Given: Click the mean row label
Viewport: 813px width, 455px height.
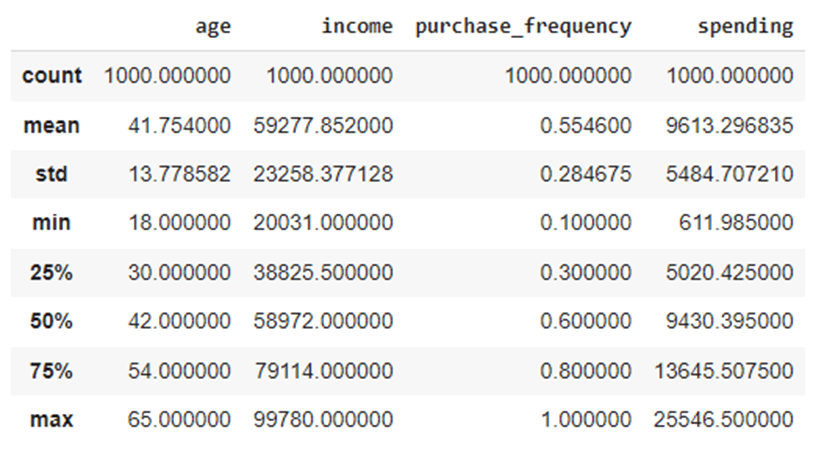Looking at the screenshot, I should tap(51, 125).
